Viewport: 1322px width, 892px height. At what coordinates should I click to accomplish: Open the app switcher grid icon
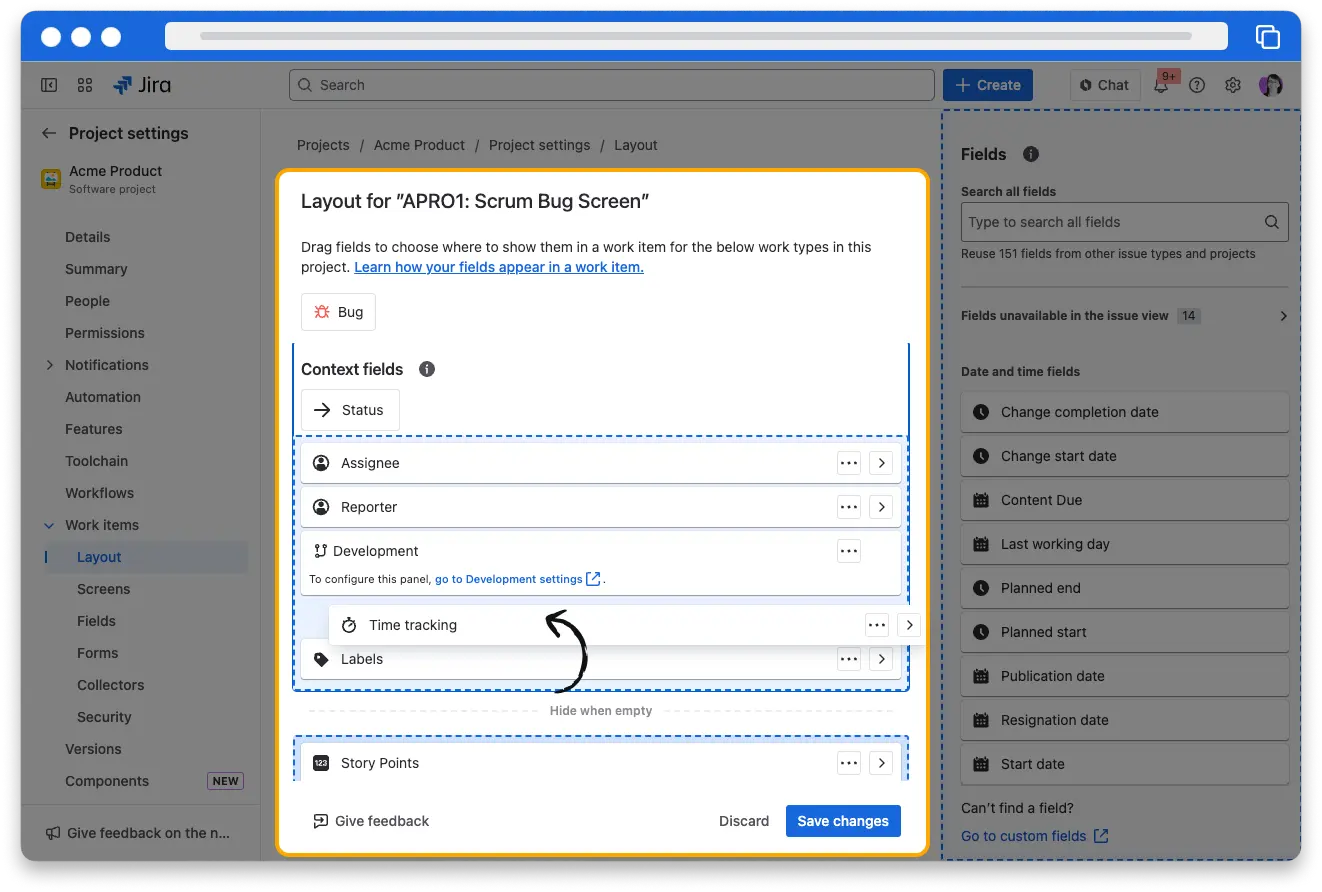(x=85, y=85)
